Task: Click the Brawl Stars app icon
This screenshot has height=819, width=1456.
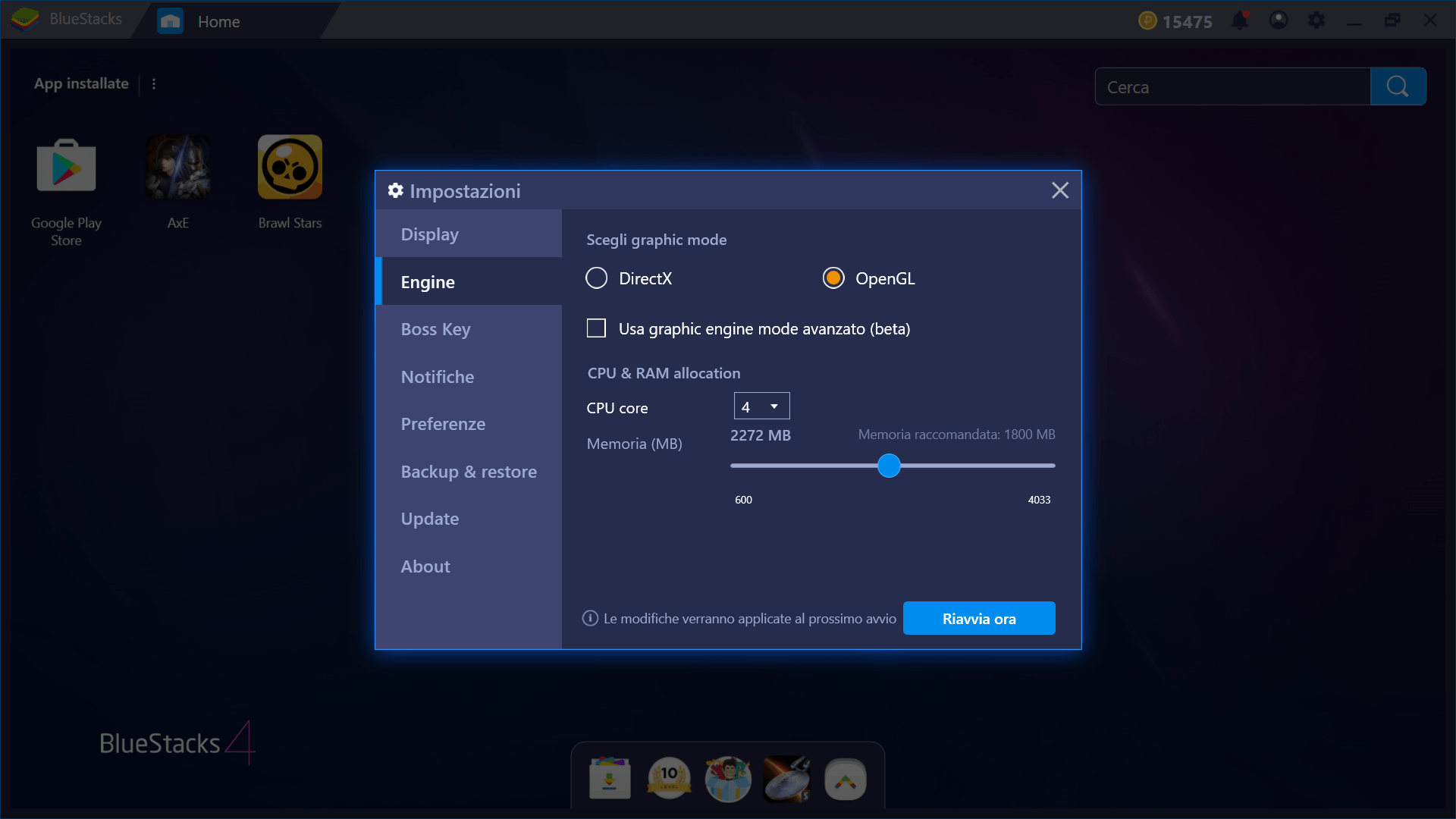Action: (288, 167)
